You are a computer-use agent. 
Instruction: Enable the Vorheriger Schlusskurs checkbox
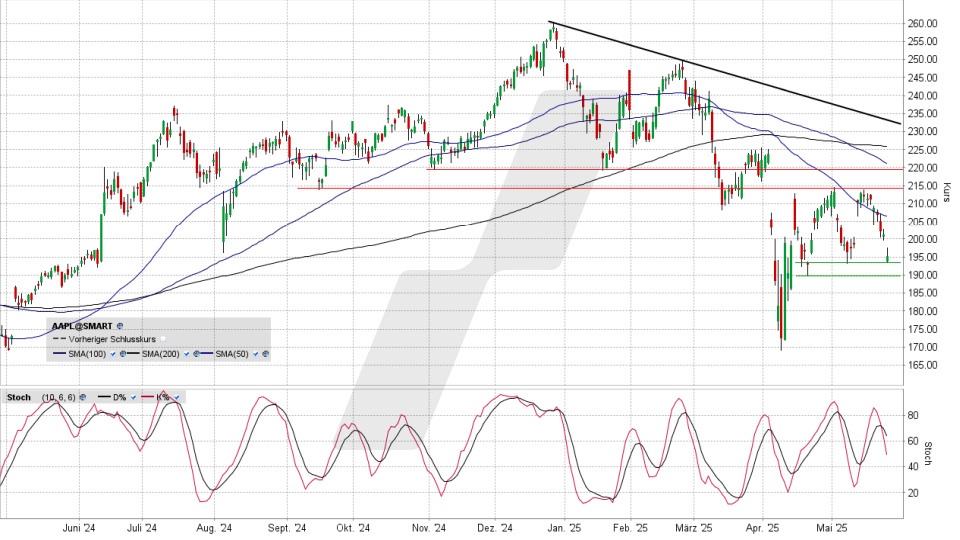[163, 339]
